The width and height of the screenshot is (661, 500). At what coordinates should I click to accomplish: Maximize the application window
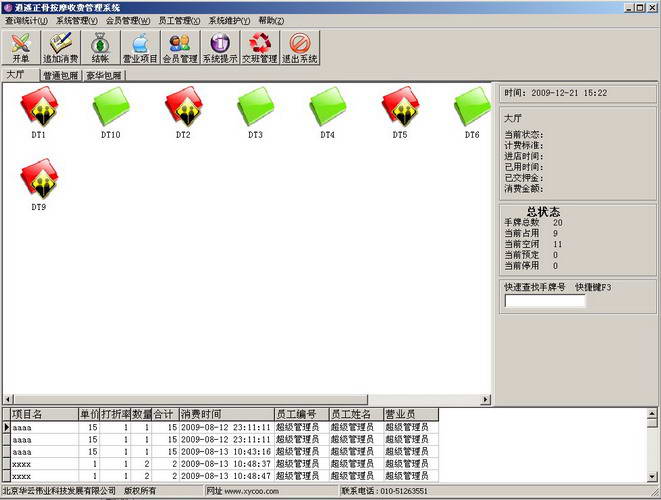(639, 7)
